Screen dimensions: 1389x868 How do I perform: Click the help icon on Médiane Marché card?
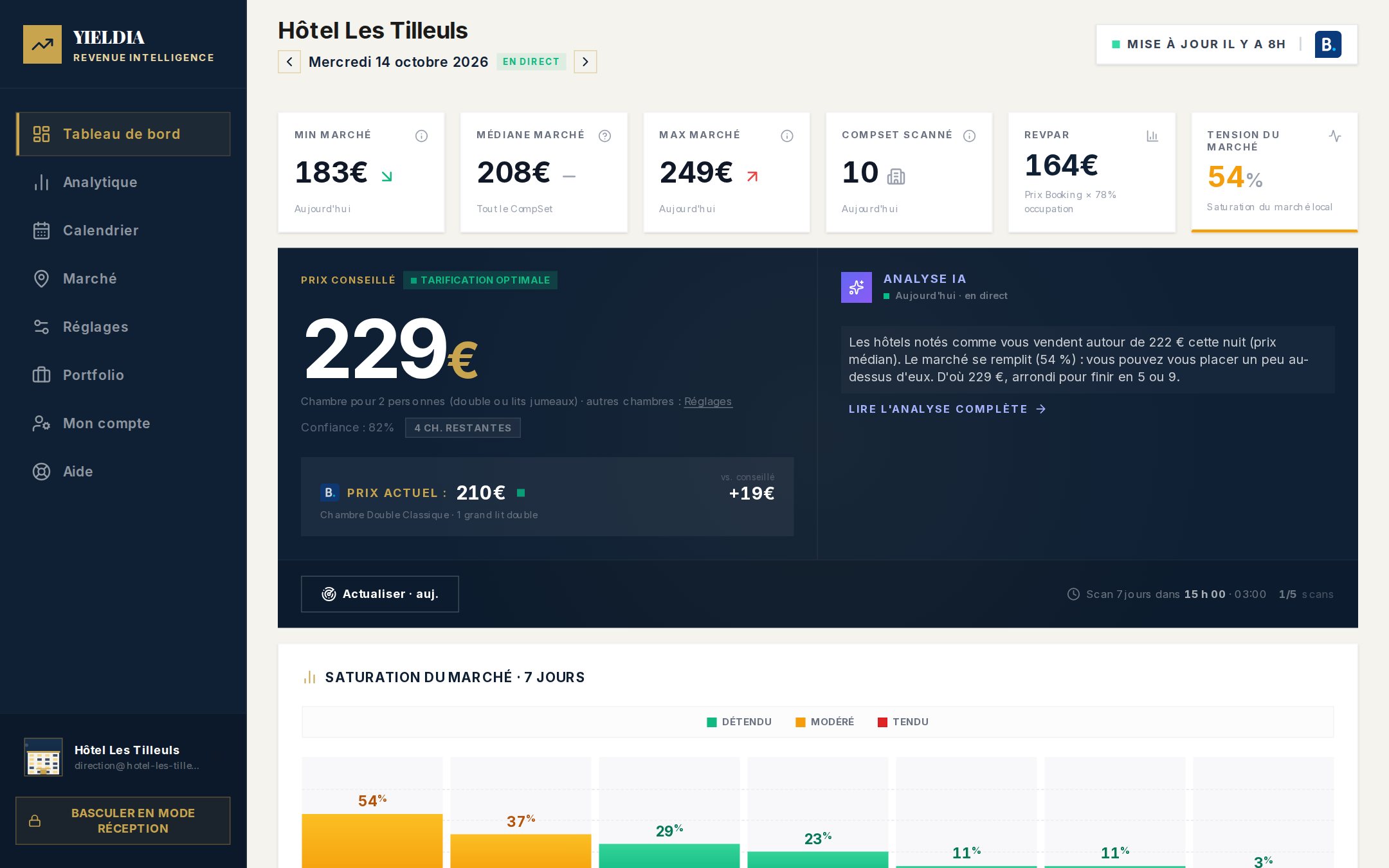(x=604, y=136)
